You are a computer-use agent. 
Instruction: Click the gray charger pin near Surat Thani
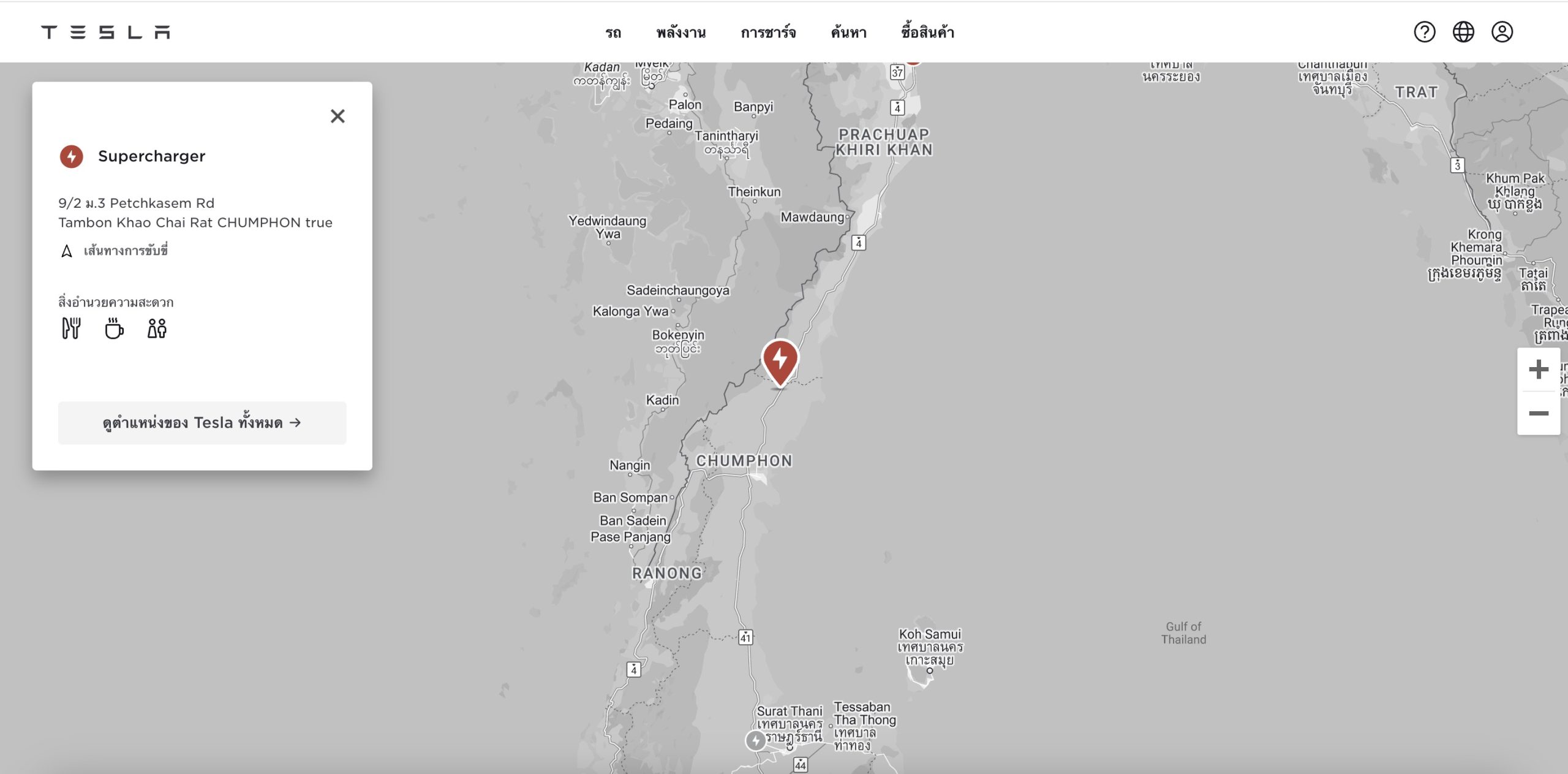click(x=756, y=740)
